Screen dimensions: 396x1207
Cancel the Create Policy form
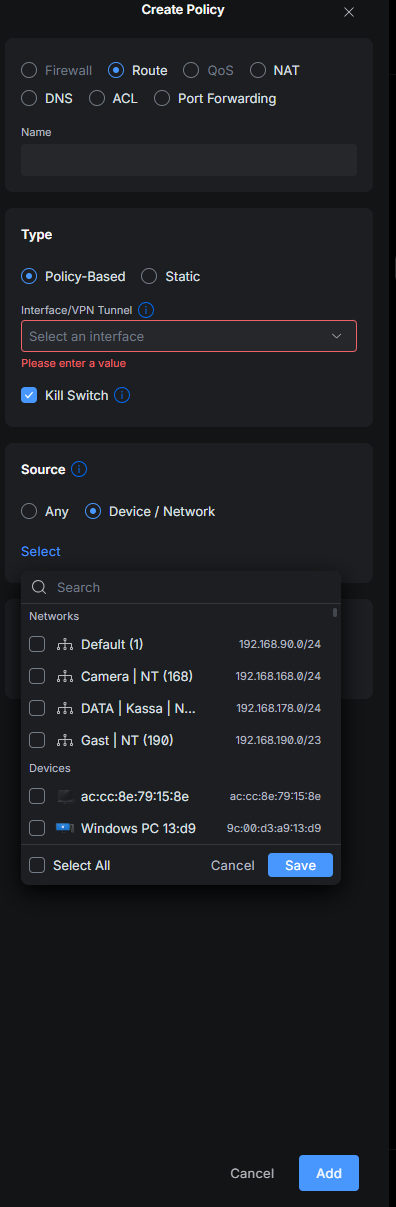click(252, 1173)
